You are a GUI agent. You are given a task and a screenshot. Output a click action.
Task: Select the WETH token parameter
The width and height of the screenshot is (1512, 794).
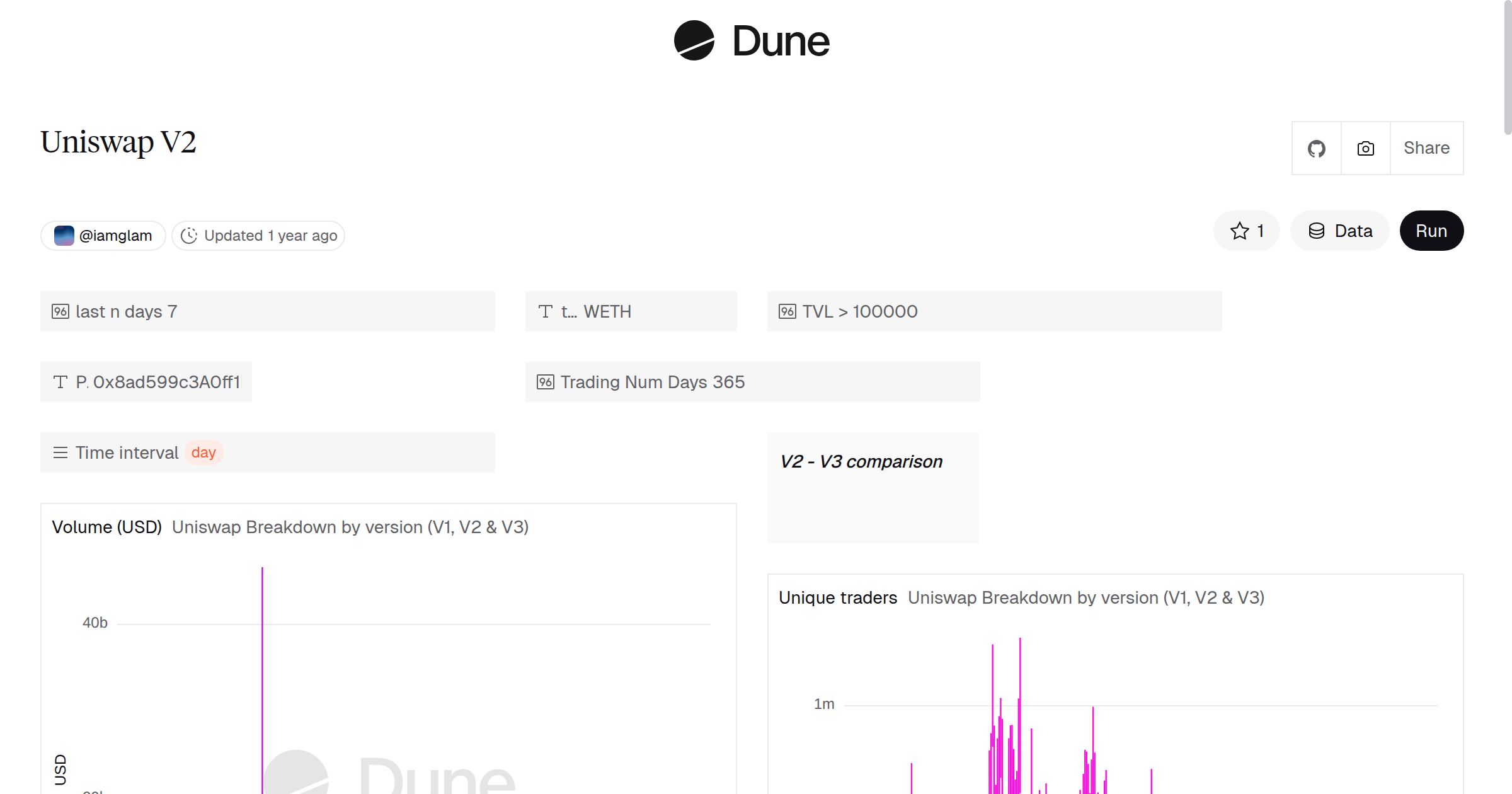click(x=608, y=311)
